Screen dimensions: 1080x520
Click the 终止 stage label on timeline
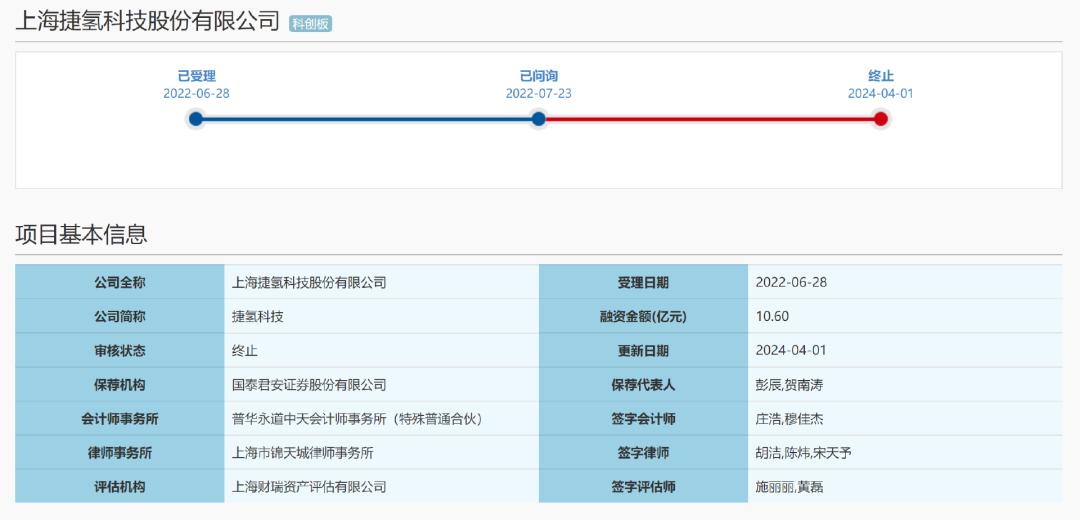click(880, 76)
